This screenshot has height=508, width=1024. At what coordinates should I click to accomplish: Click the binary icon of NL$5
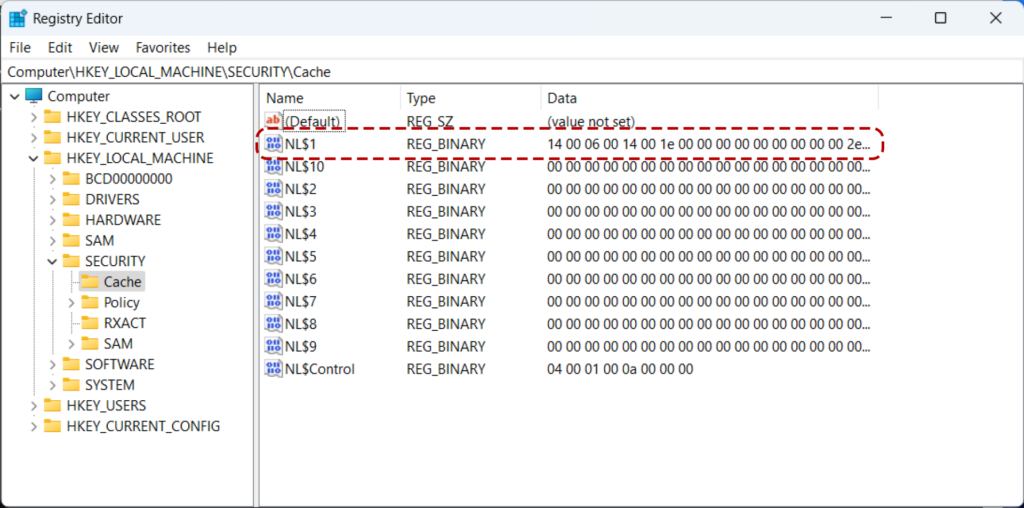(x=273, y=256)
